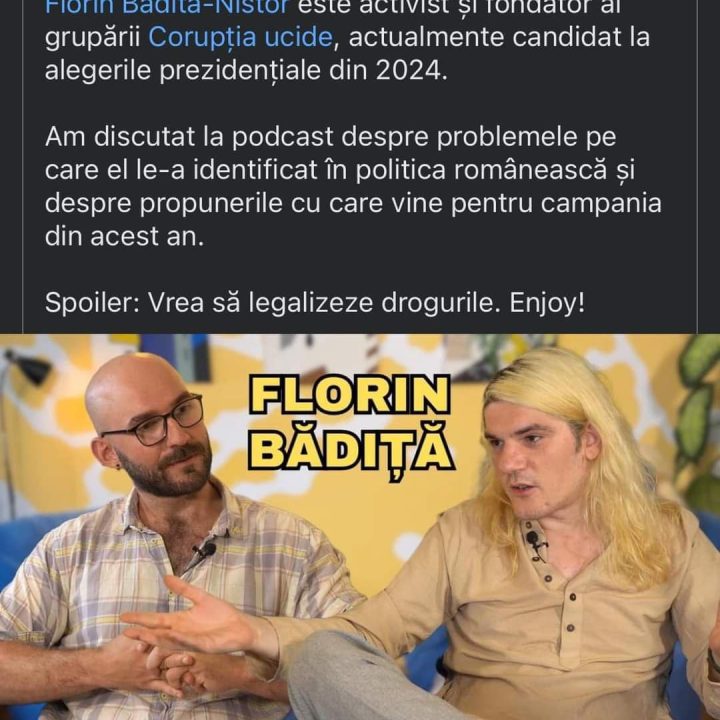Click the lapel microphone on beige shirt

[534, 541]
